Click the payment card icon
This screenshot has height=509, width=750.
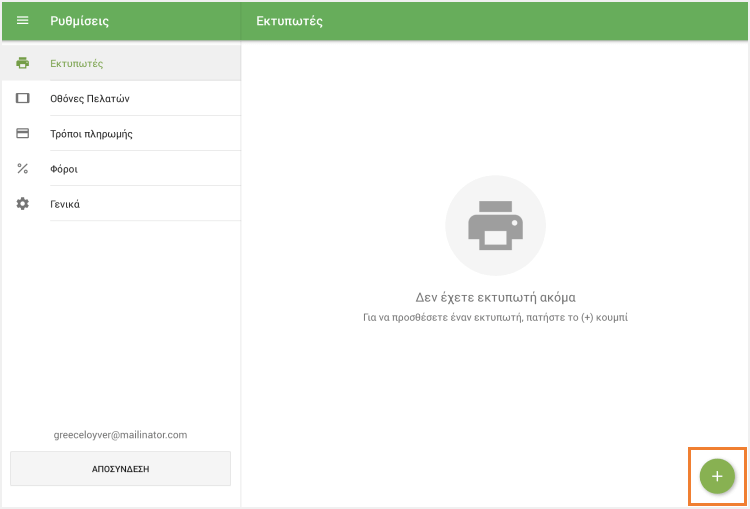tap(22, 133)
